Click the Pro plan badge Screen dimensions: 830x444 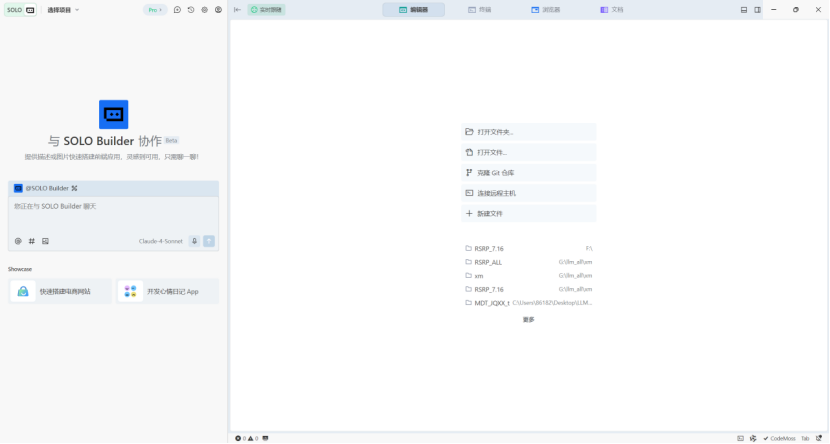[155, 10]
